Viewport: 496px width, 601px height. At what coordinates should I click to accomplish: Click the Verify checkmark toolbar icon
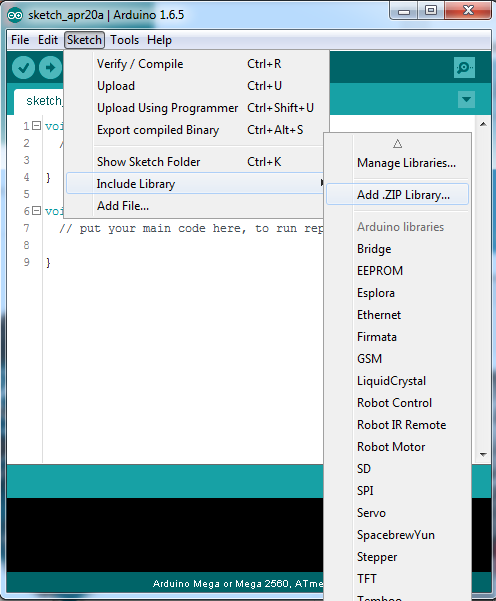pyautogui.click(x=23, y=68)
